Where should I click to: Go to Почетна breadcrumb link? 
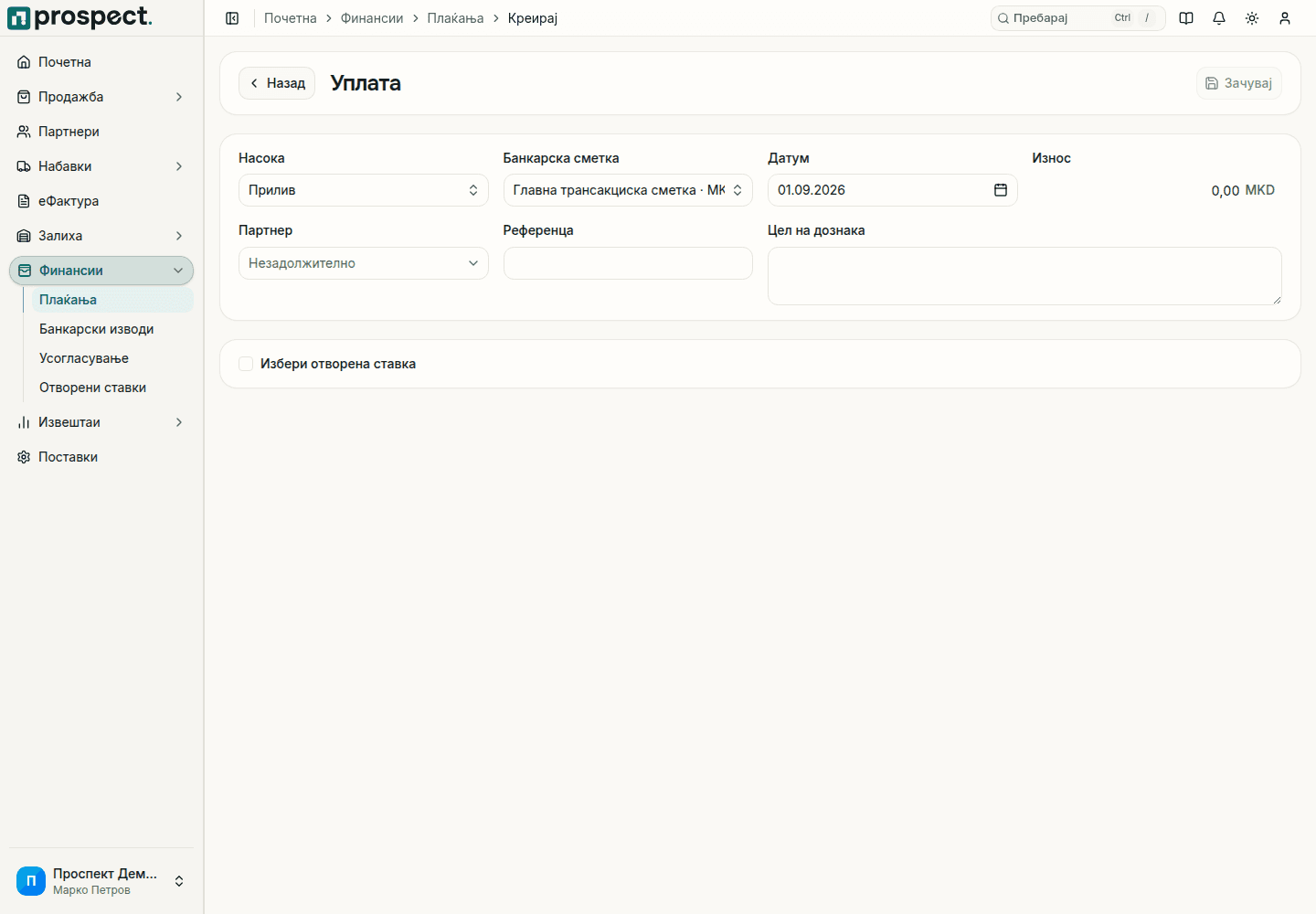point(291,18)
